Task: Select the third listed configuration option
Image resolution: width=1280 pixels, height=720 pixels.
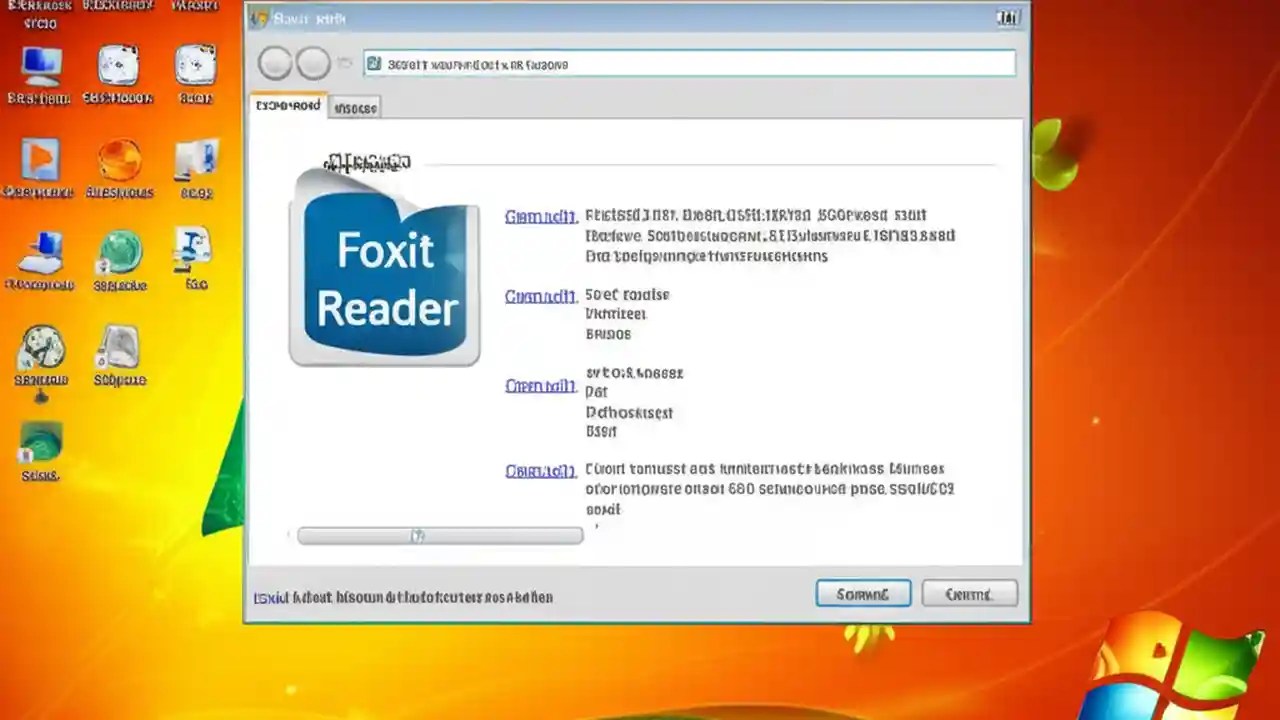Action: 540,386
